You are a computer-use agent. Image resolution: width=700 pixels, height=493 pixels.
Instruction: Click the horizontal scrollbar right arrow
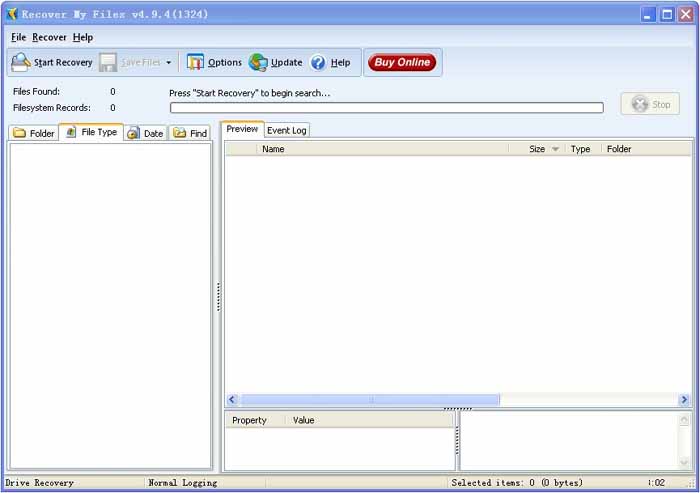click(x=684, y=400)
